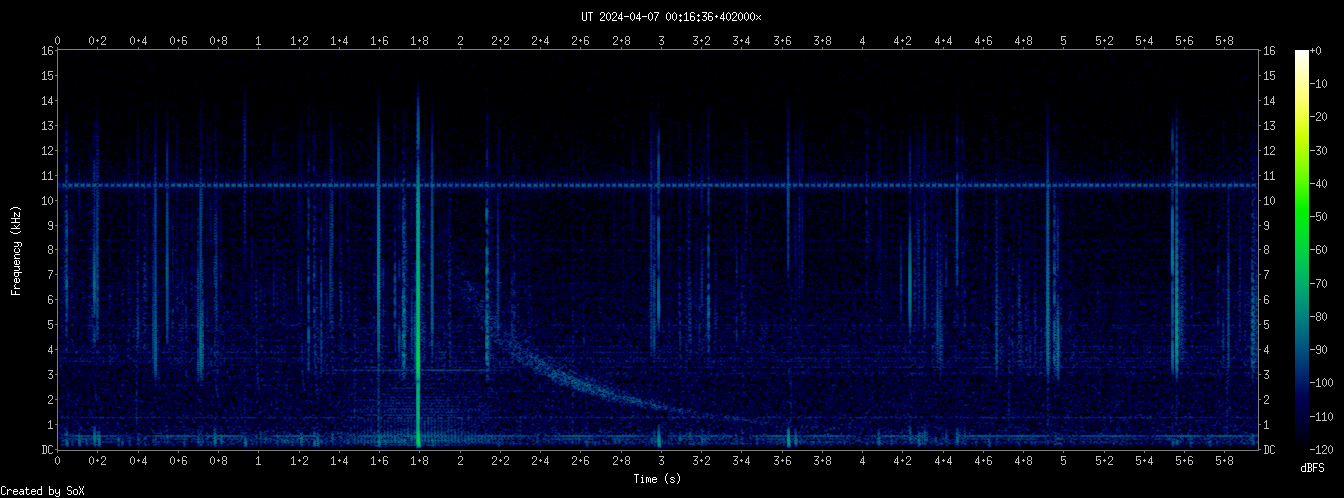Click the dBFS color scale bar
This screenshot has height=498, width=1344.
[1301, 249]
